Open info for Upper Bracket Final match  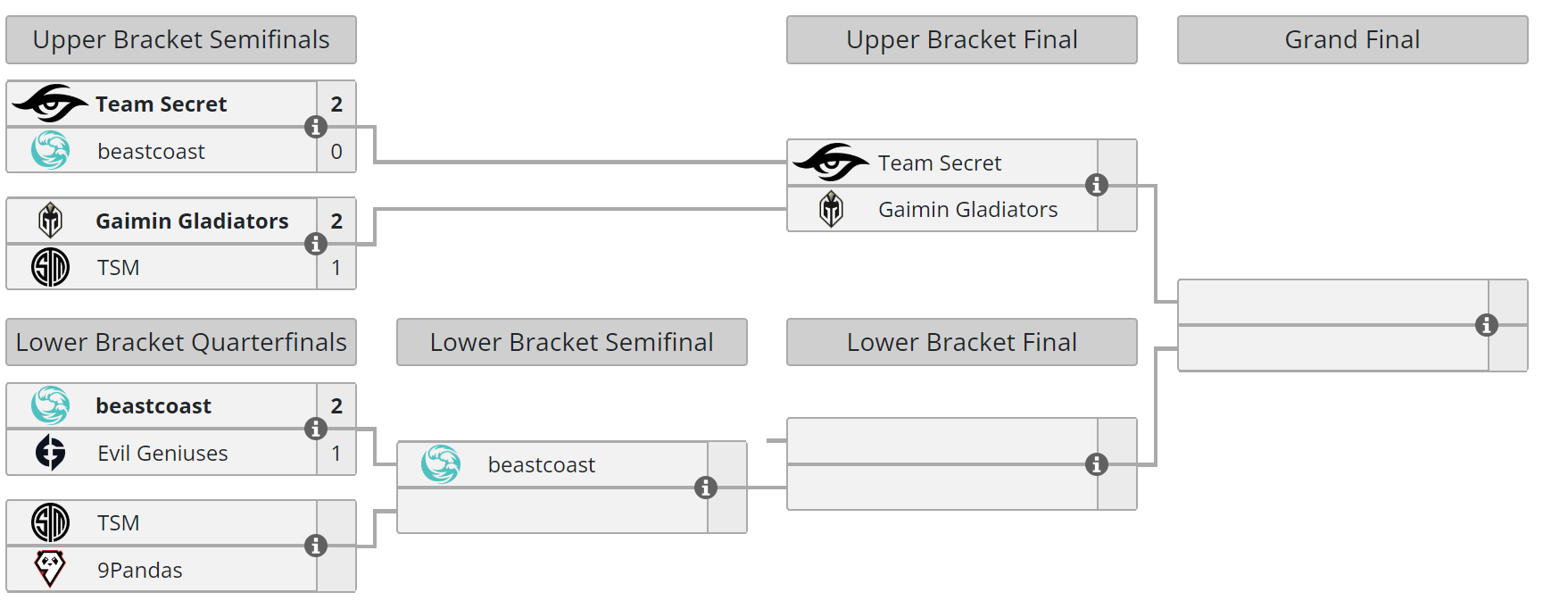pyautogui.click(x=1096, y=185)
